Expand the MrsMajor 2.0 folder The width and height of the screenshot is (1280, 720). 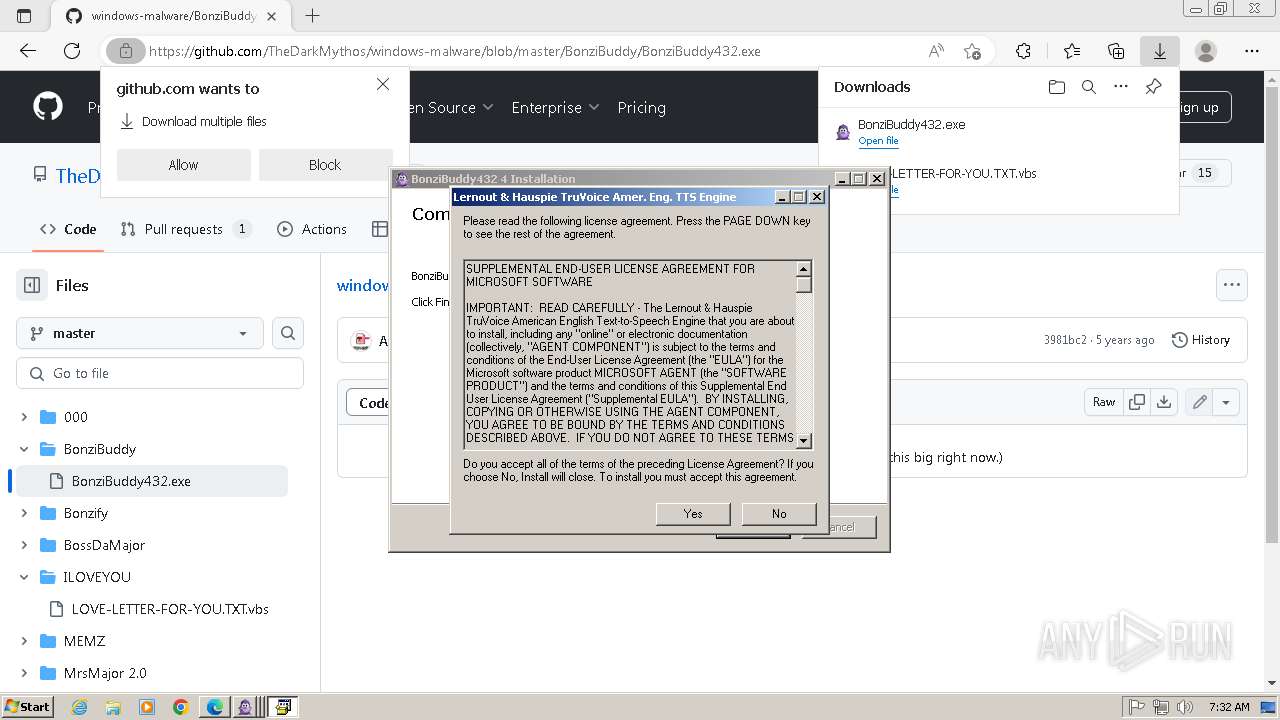click(x=24, y=673)
